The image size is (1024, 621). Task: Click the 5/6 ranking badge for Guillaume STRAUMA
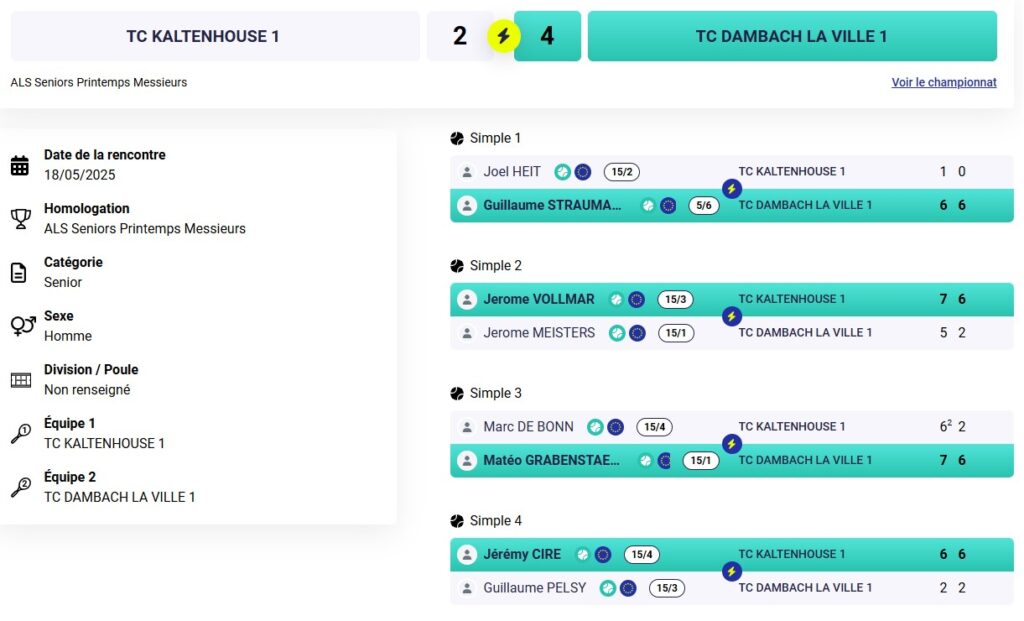pos(703,205)
